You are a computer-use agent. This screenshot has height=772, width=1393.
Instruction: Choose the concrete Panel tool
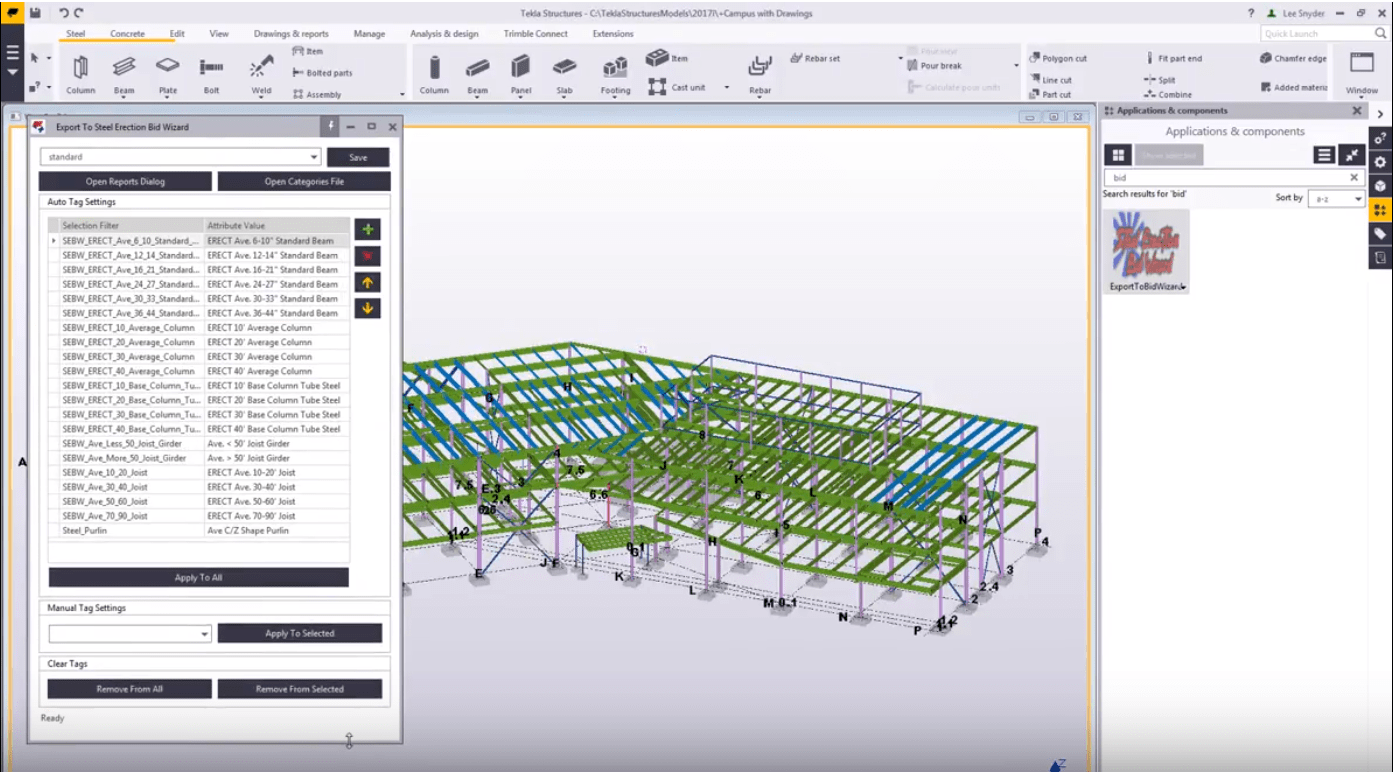(x=521, y=75)
